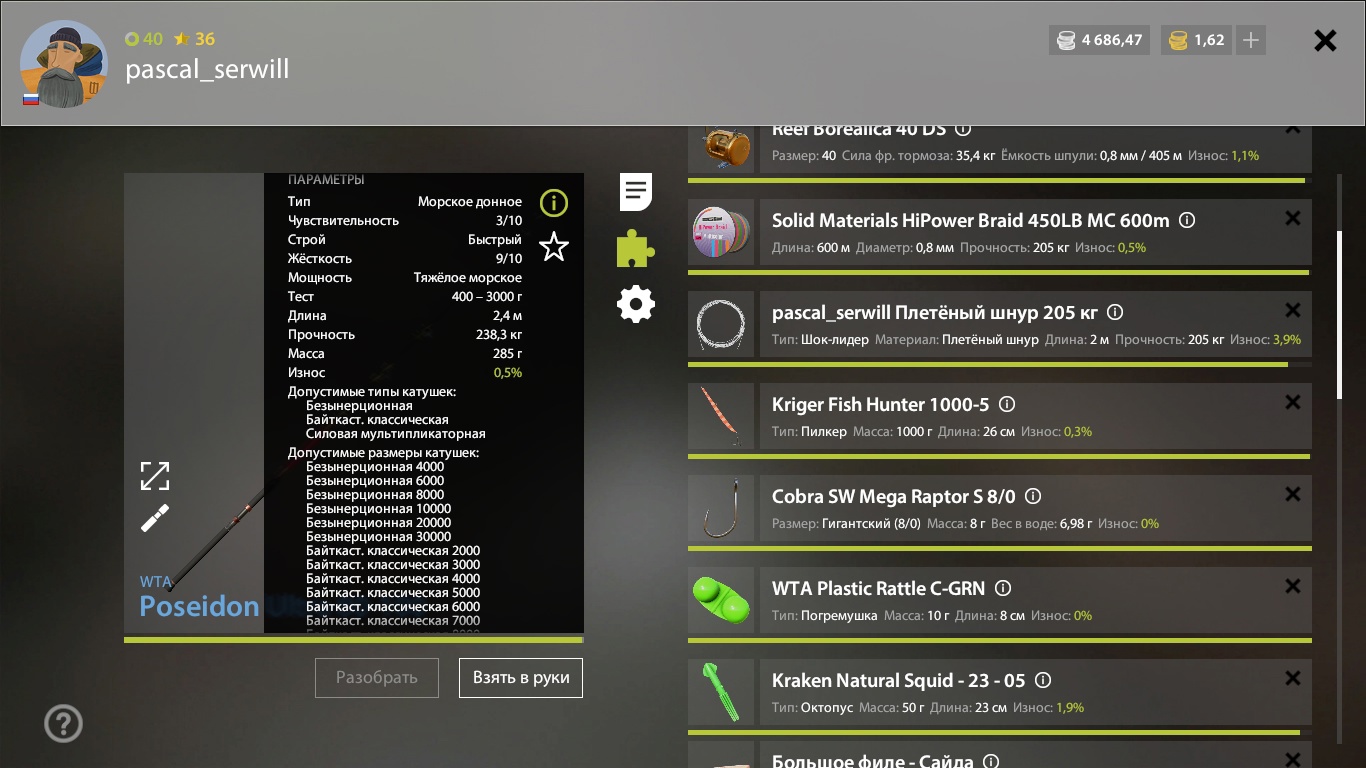Click the Разобрать button
Screen dimensions: 1366x768
point(377,677)
